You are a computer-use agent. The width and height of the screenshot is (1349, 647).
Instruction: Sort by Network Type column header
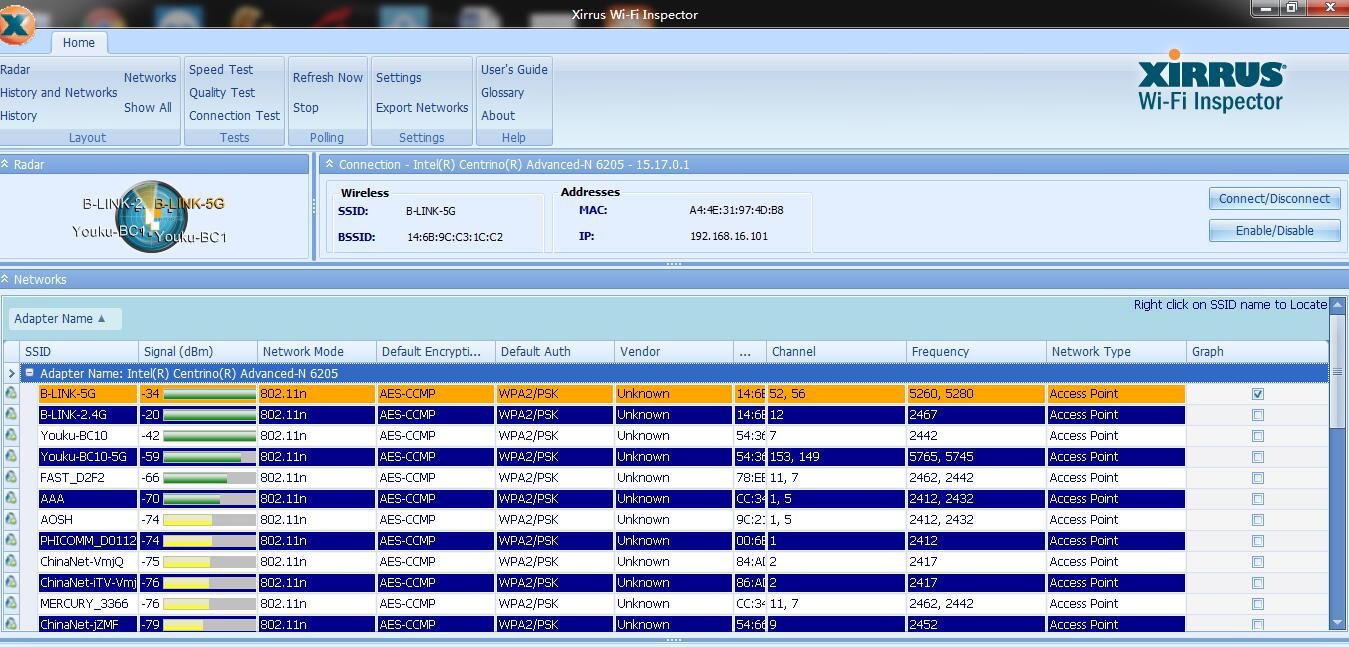point(1115,351)
